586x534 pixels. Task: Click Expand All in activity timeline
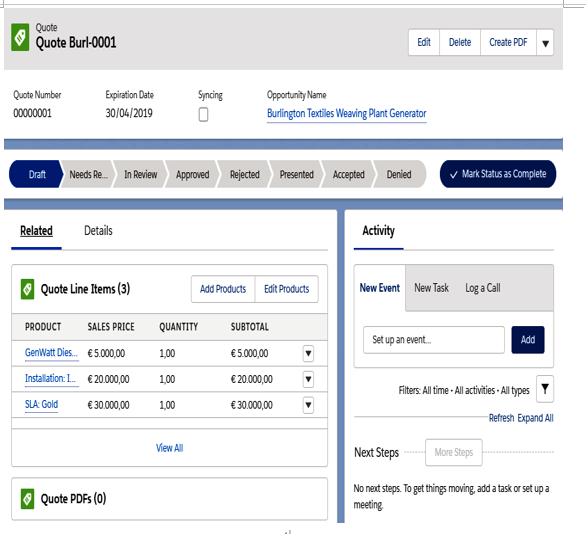click(535, 418)
